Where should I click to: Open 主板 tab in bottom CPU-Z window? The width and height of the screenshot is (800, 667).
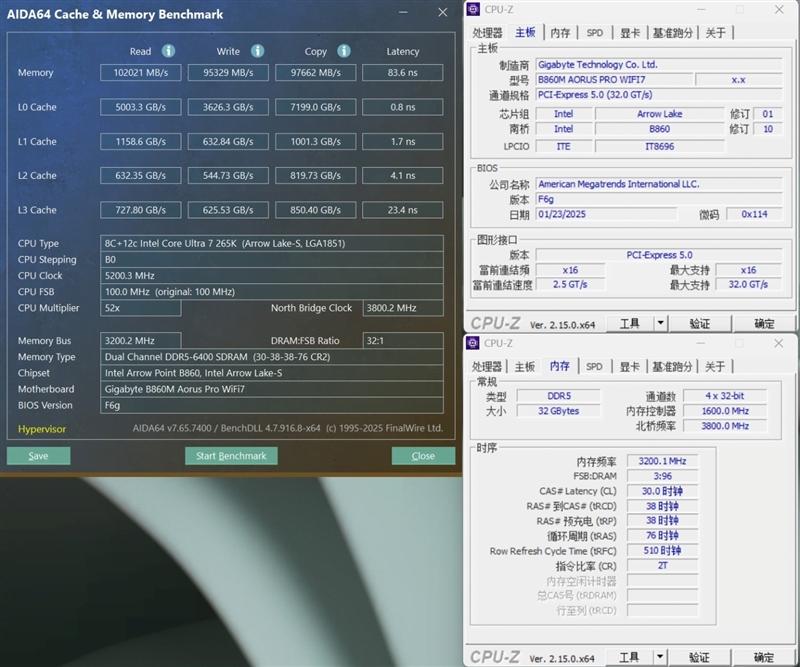[524, 366]
